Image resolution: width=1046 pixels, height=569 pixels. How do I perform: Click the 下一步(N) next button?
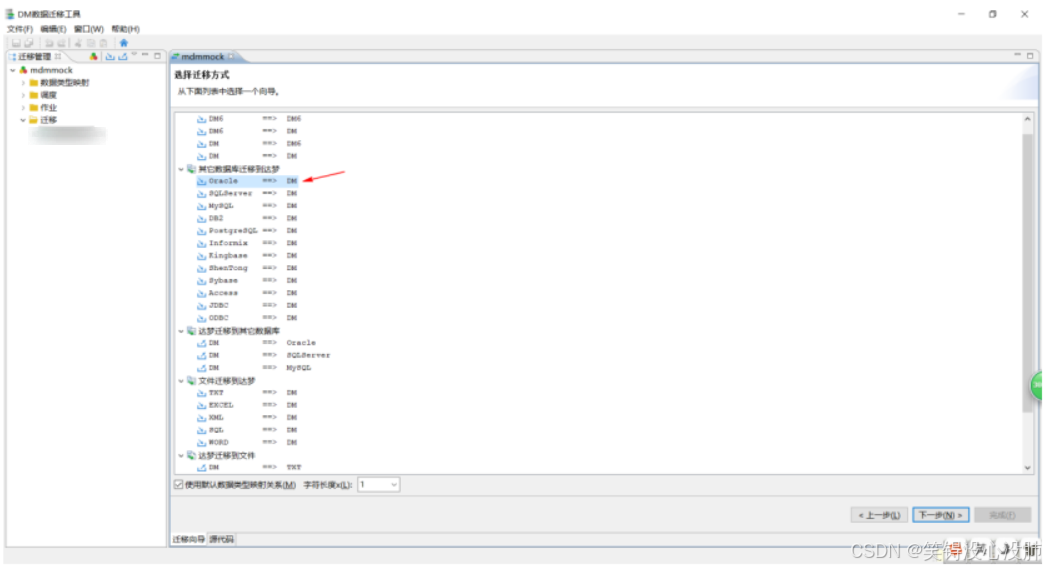click(941, 516)
